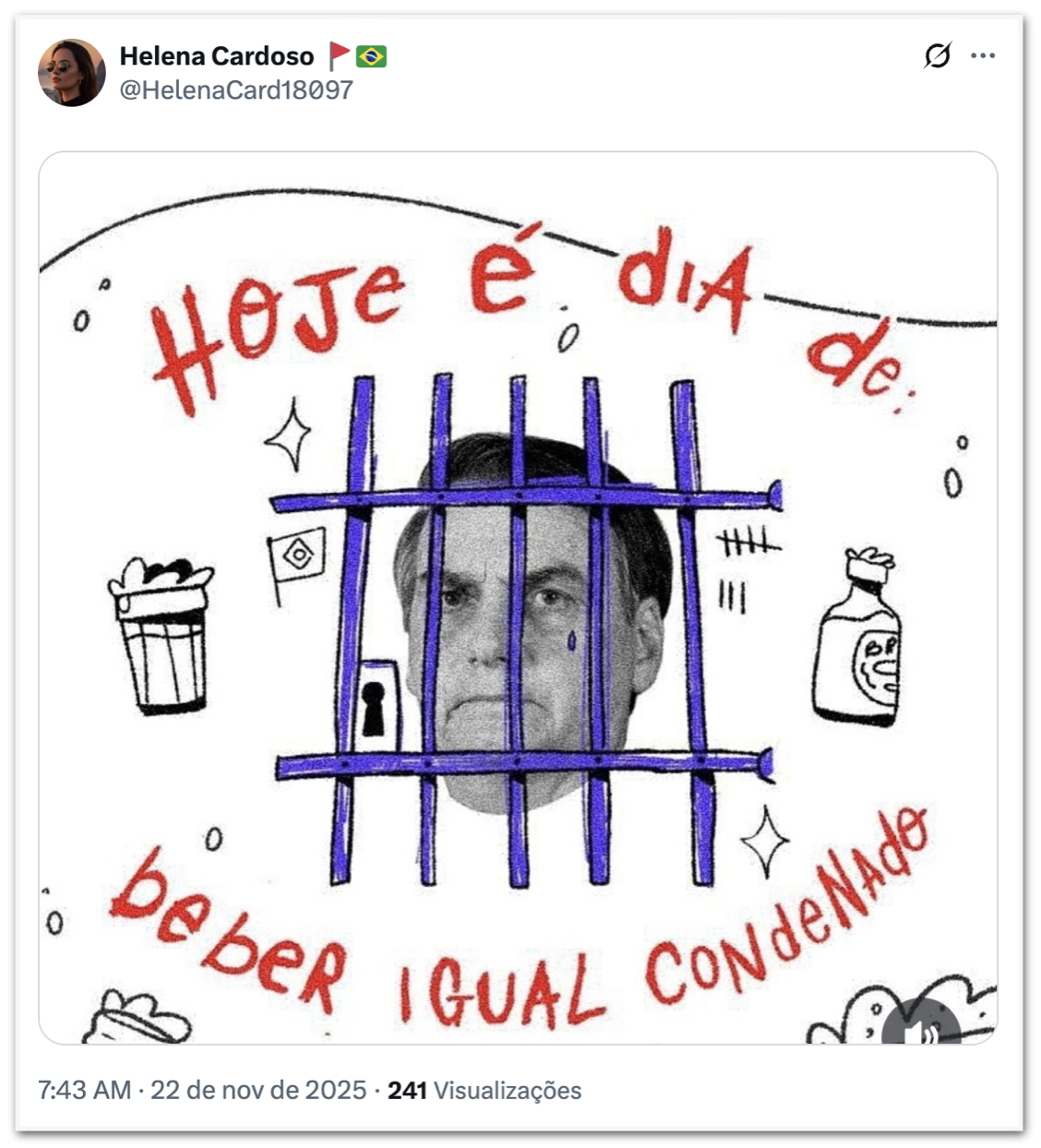Click the Brazil flag emoji by name
Screen dimensions: 1041x1148
[371, 56]
